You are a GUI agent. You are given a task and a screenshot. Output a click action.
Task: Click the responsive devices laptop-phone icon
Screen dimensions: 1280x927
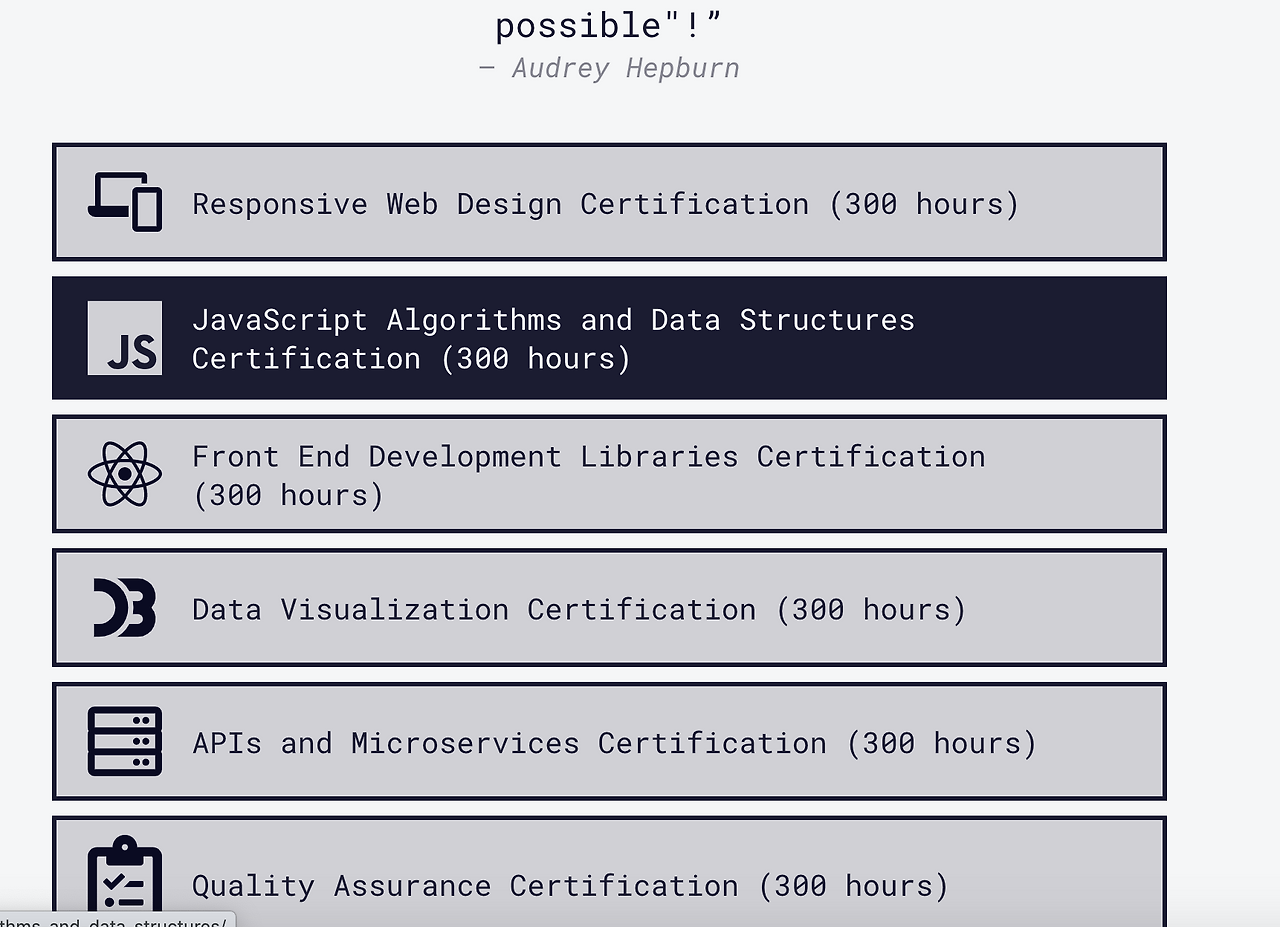click(x=125, y=202)
